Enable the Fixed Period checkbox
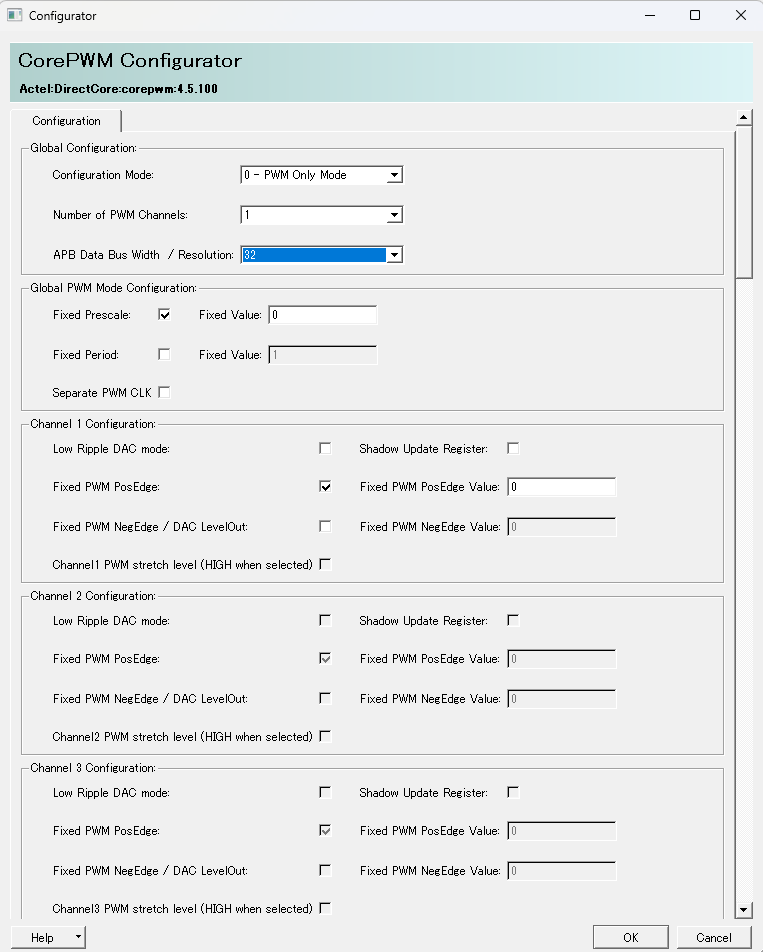This screenshot has width=763, height=952. [164, 354]
